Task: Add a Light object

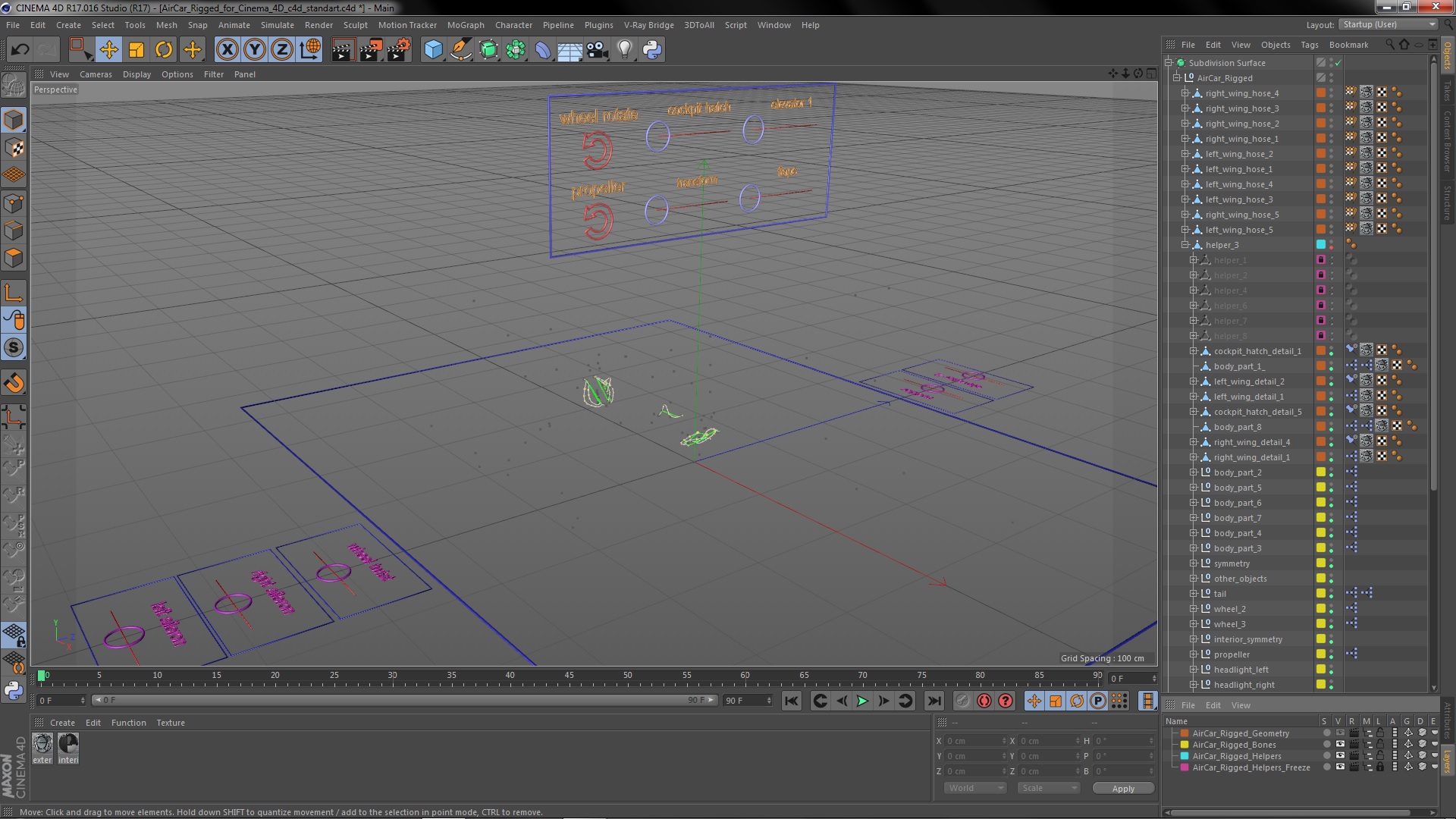Action: [624, 50]
